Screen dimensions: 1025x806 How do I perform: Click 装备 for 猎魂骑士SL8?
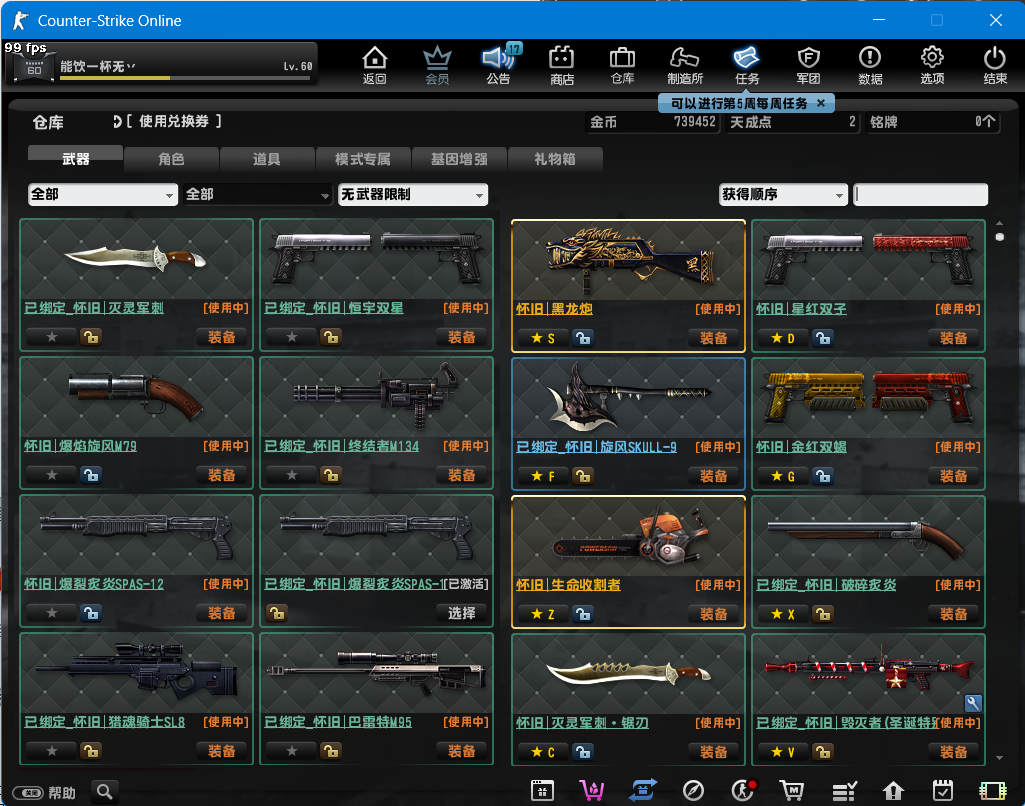222,751
